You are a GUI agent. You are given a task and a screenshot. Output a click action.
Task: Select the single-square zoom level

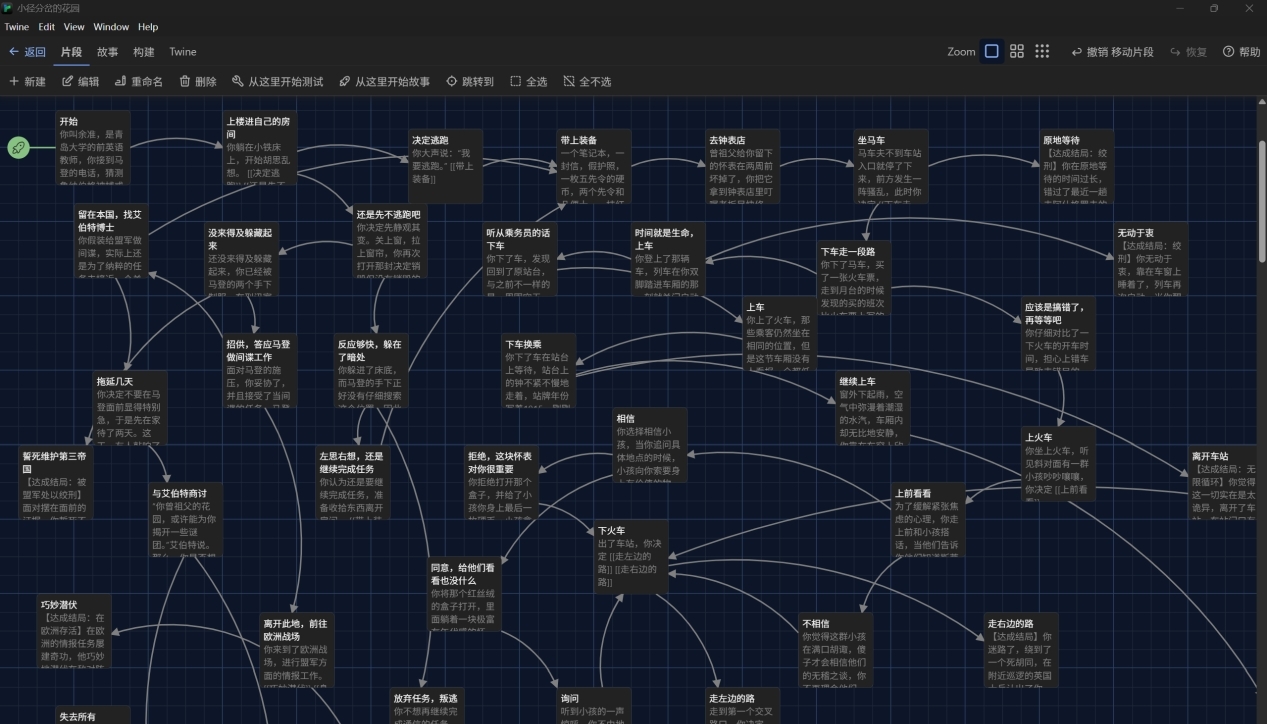(991, 52)
